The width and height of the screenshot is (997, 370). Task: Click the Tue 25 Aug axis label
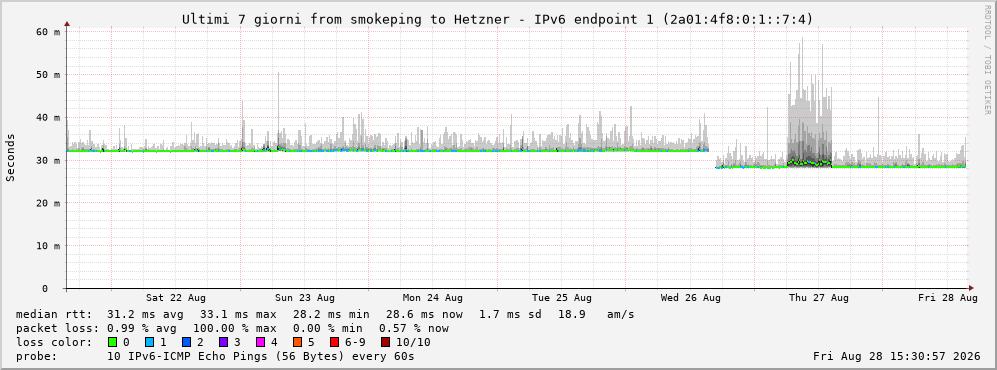(x=561, y=298)
